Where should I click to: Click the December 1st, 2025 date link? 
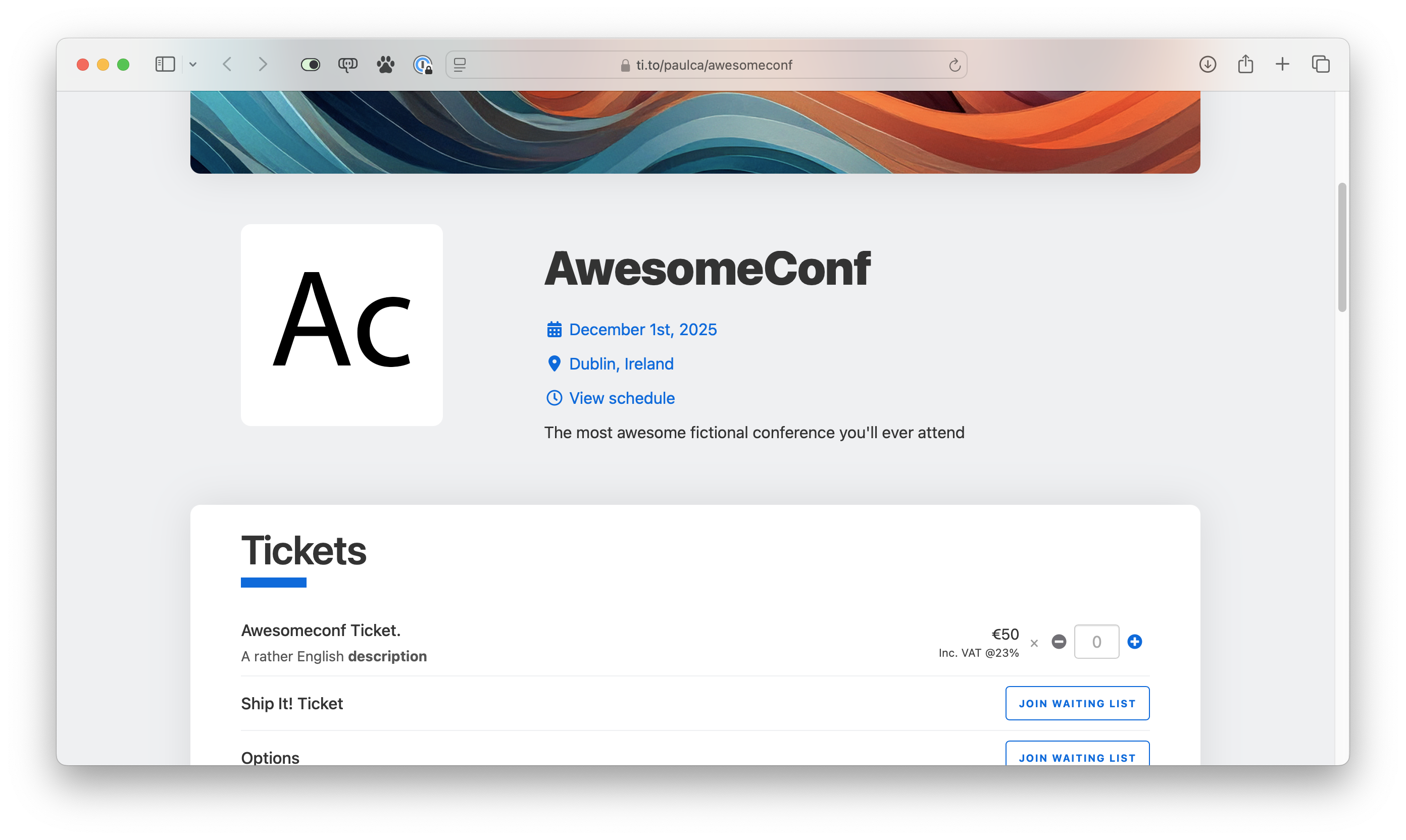(x=642, y=330)
